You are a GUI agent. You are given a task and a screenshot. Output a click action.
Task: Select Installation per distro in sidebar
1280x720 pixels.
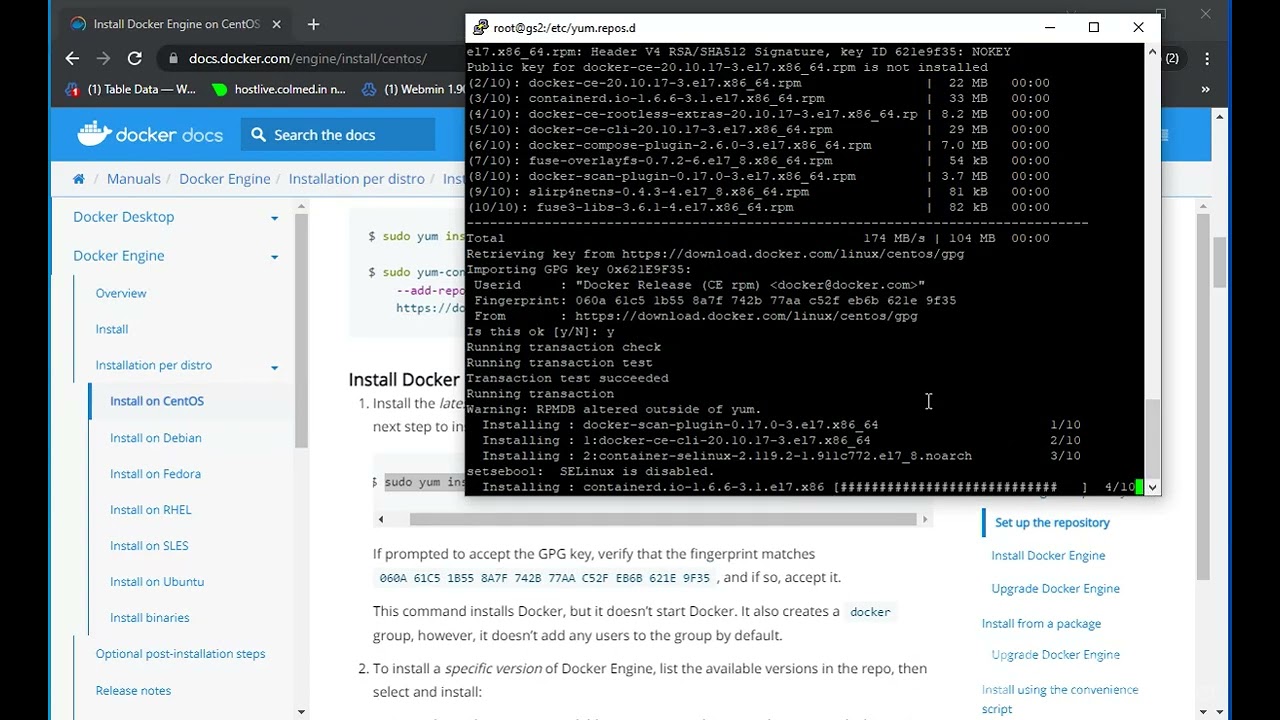[154, 365]
